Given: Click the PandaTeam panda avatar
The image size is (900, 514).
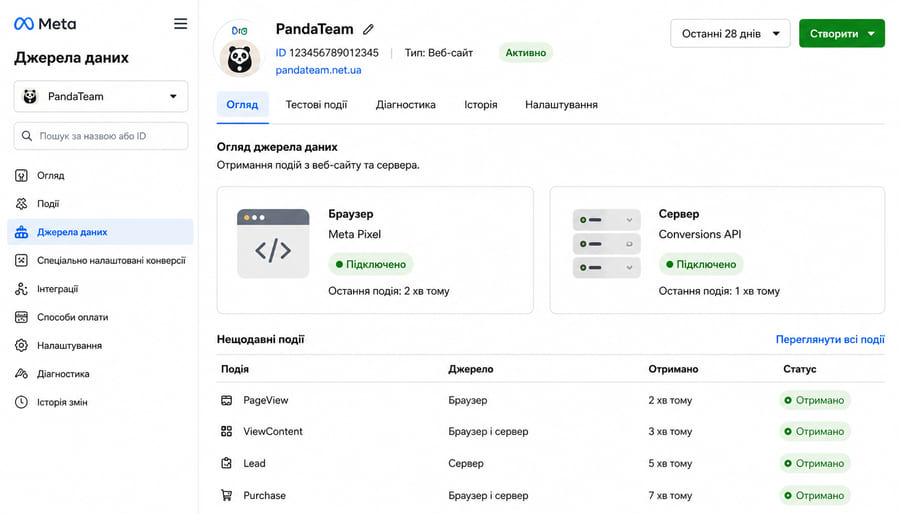Looking at the screenshot, I should click(x=239, y=59).
